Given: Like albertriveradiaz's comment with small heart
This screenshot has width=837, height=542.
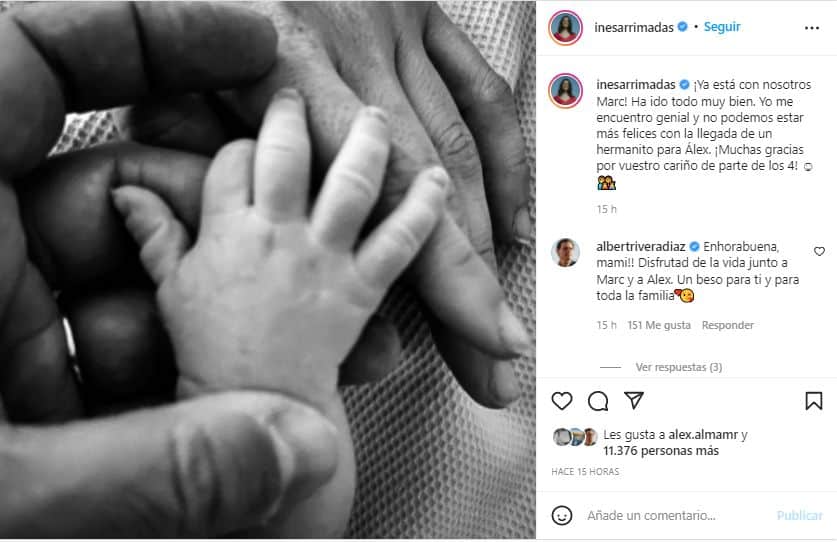Looking at the screenshot, I should (x=819, y=251).
